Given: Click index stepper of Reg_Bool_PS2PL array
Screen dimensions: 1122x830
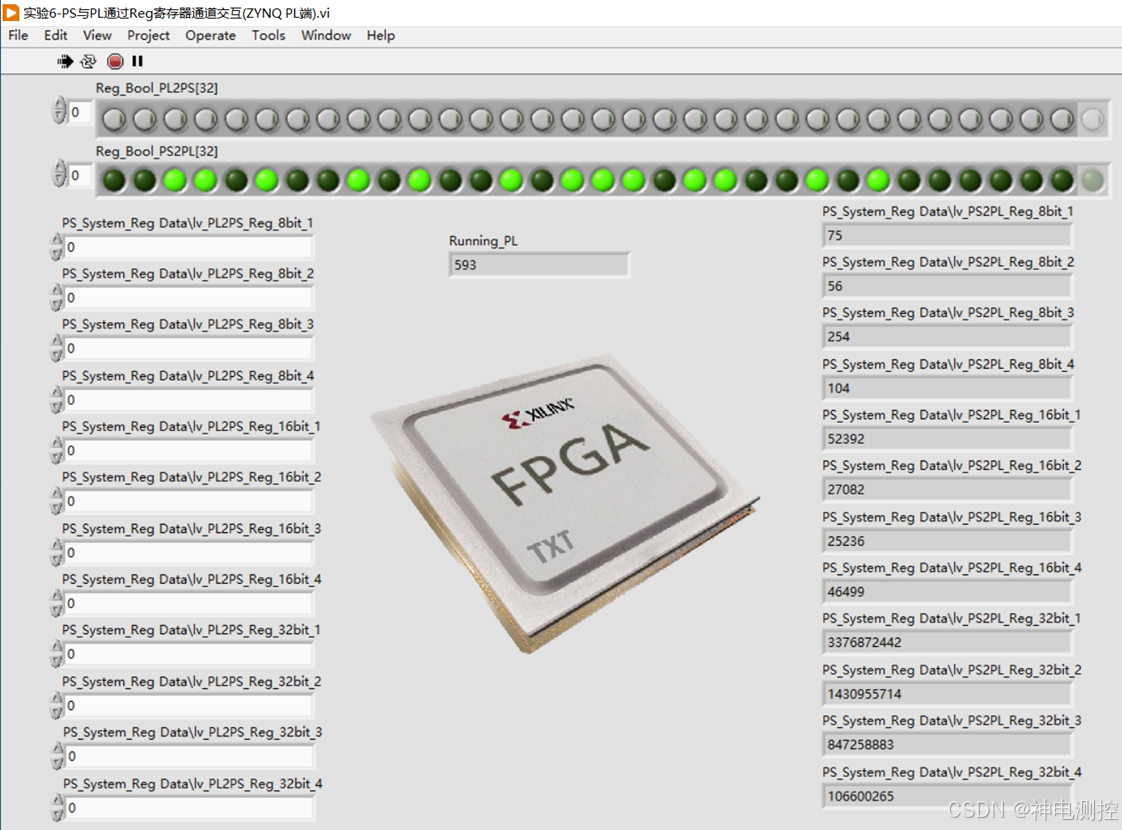Looking at the screenshot, I should (59, 174).
